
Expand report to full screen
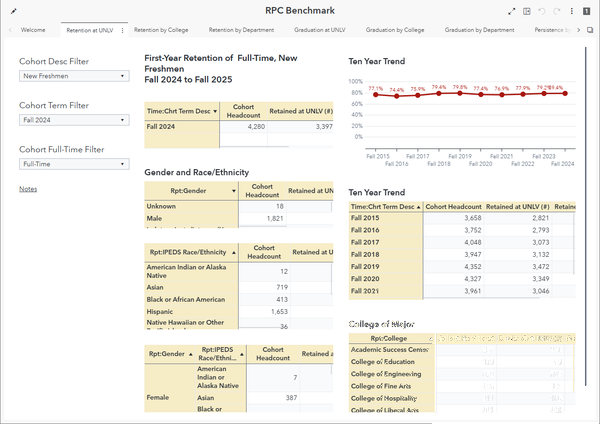[x=512, y=11]
